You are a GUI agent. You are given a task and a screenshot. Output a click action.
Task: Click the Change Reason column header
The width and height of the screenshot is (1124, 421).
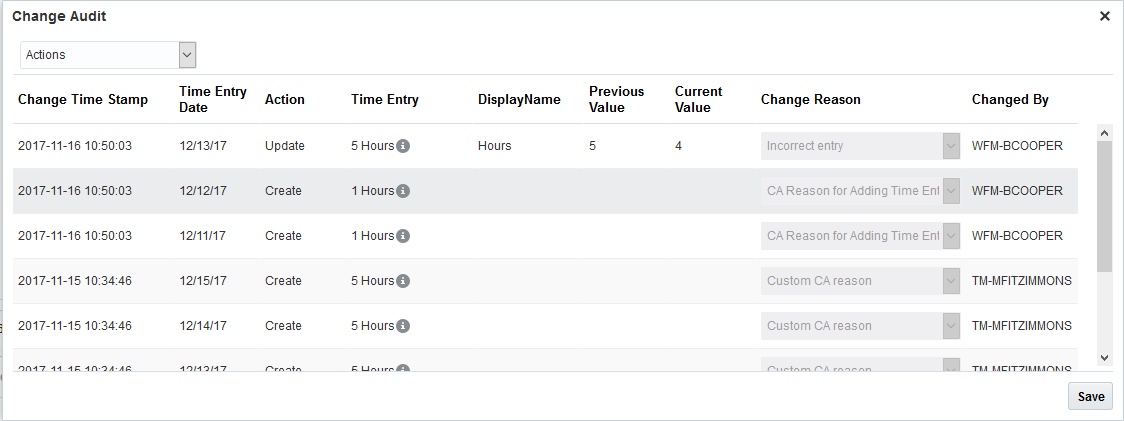(810, 99)
